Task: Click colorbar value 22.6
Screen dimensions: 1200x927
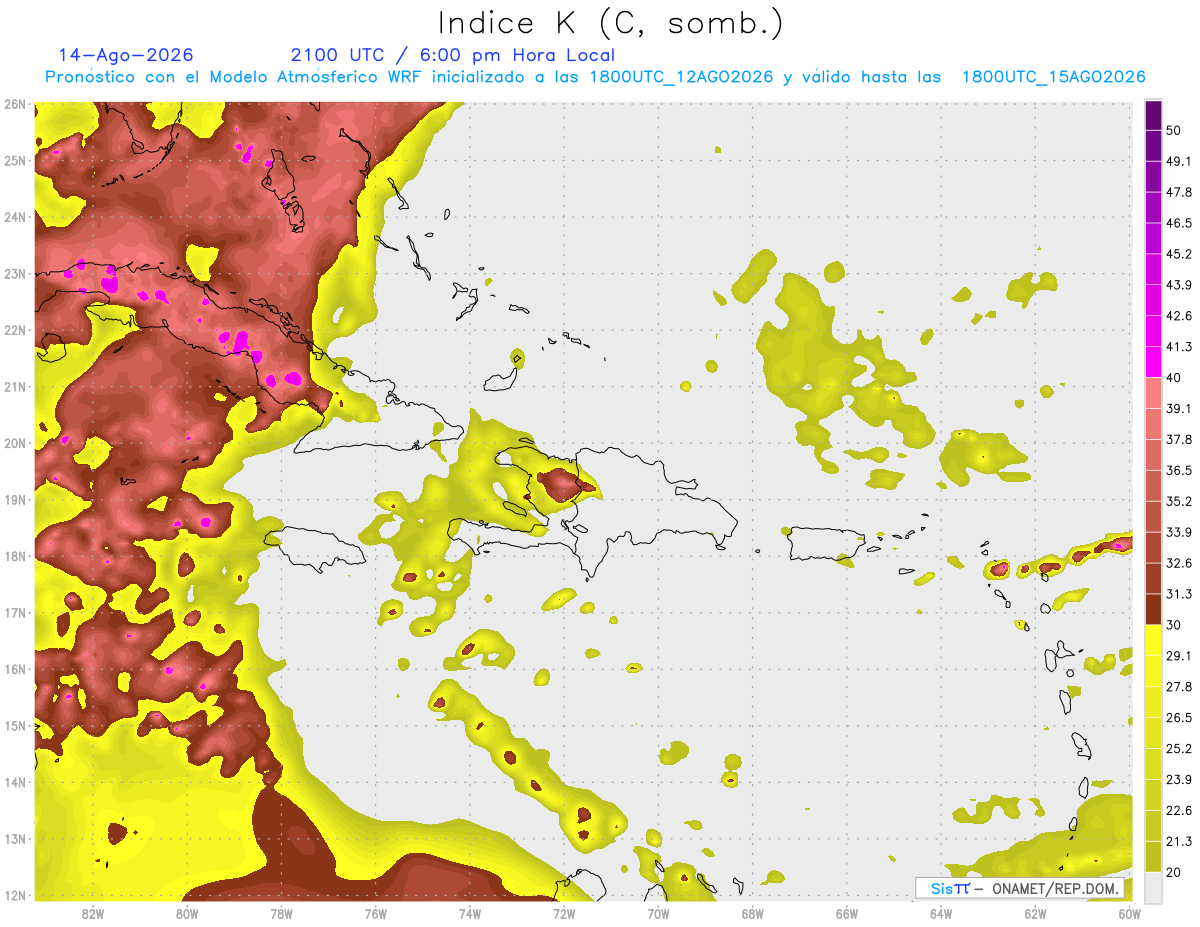Action: (1178, 811)
